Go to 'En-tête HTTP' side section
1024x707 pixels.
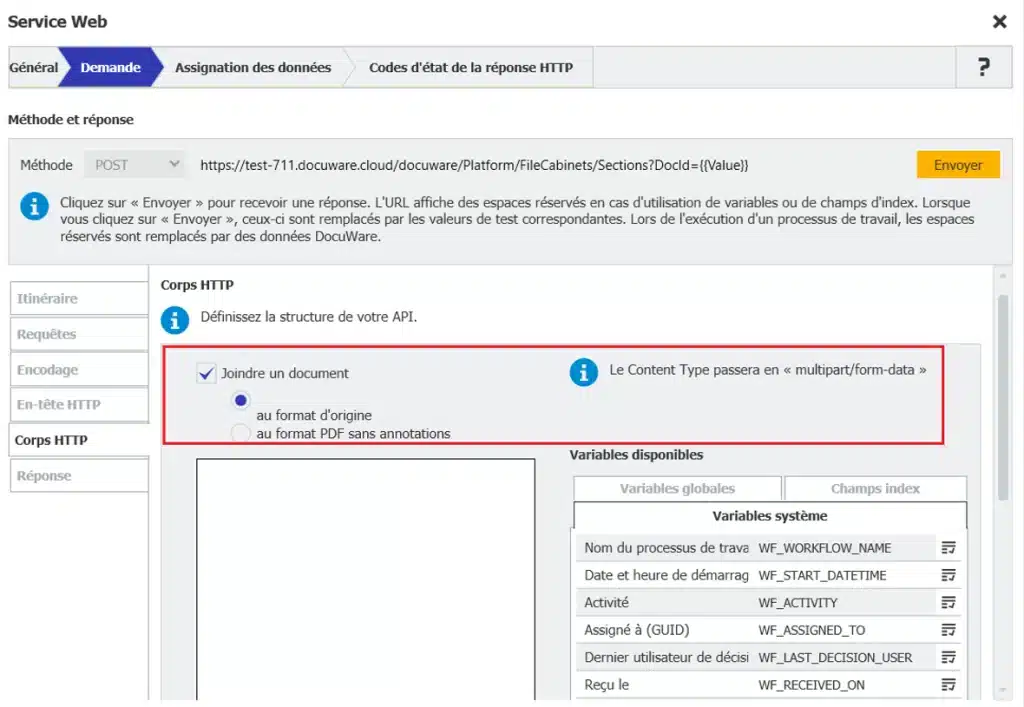[x=78, y=405]
